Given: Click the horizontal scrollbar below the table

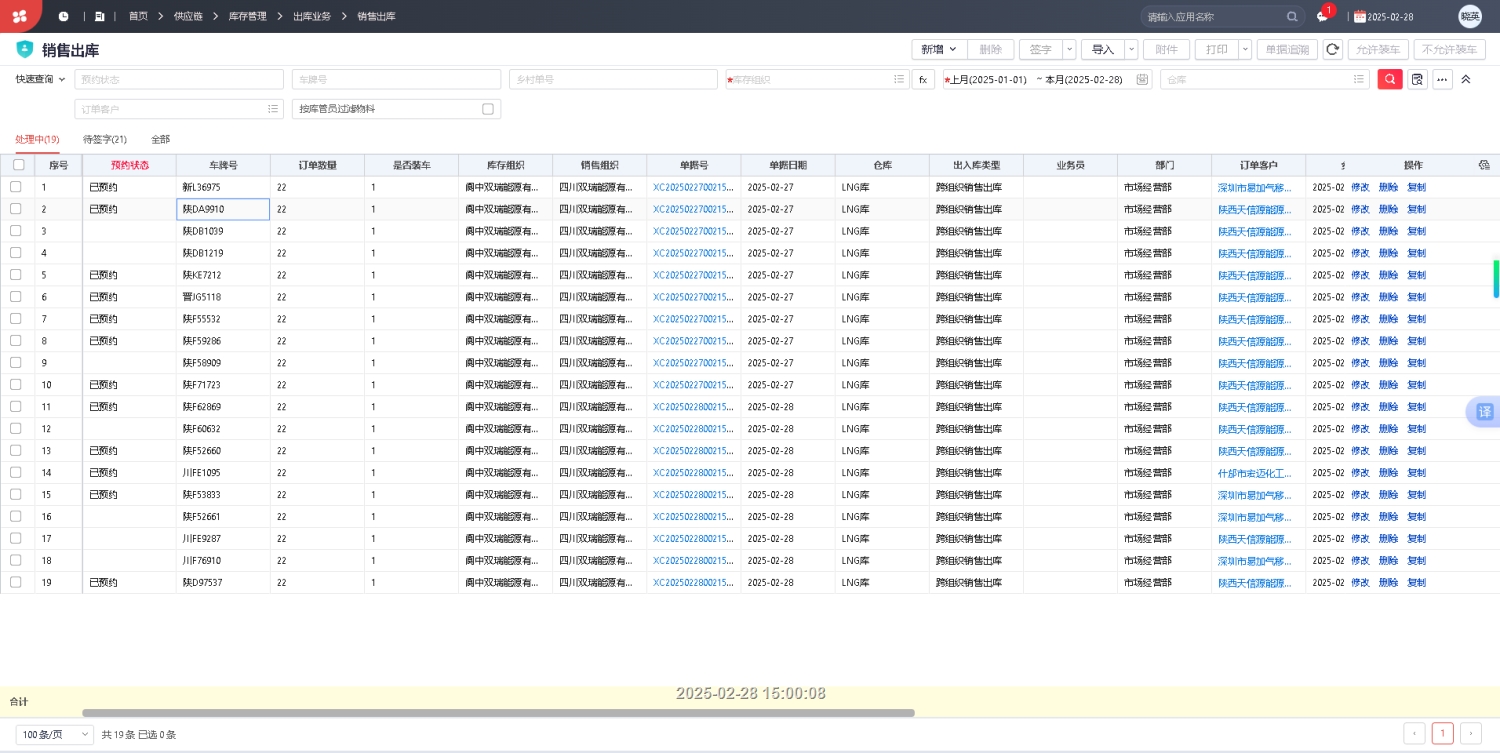Looking at the screenshot, I should coord(498,713).
